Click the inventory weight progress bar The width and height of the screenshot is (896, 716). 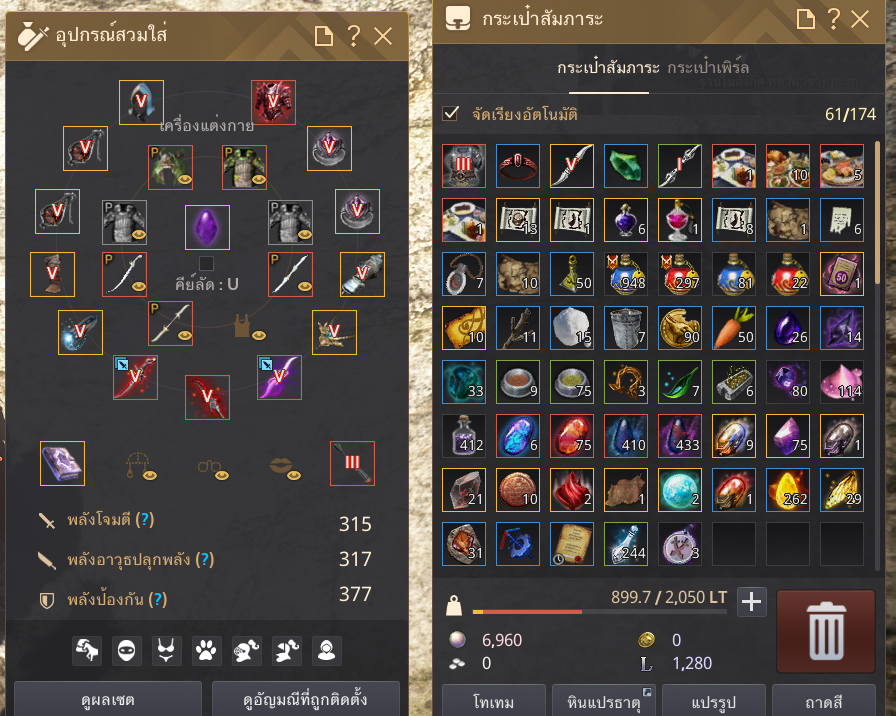(x=600, y=612)
